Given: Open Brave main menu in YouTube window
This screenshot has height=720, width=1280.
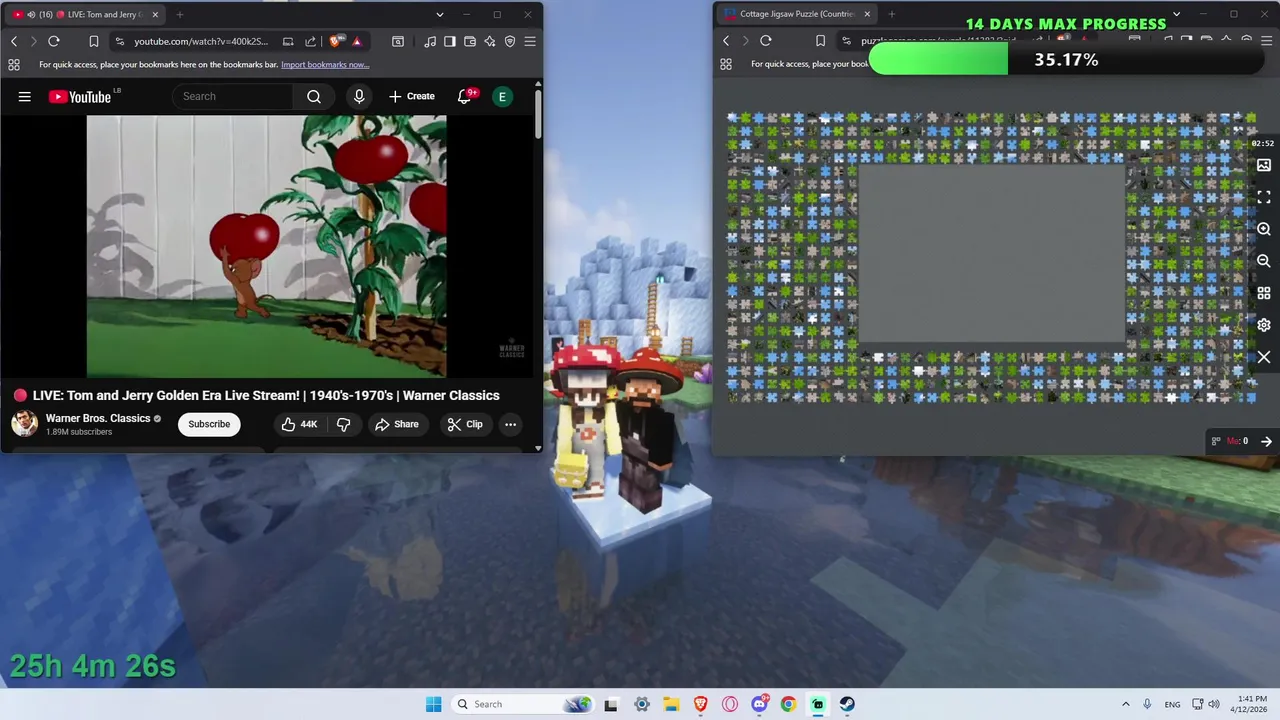Looking at the screenshot, I should pos(530,41).
